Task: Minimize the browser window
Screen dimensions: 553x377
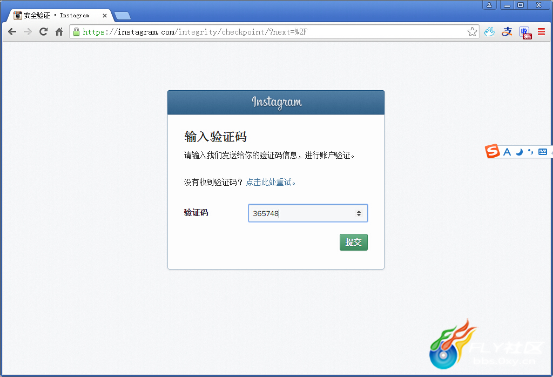Action: tap(507, 5)
